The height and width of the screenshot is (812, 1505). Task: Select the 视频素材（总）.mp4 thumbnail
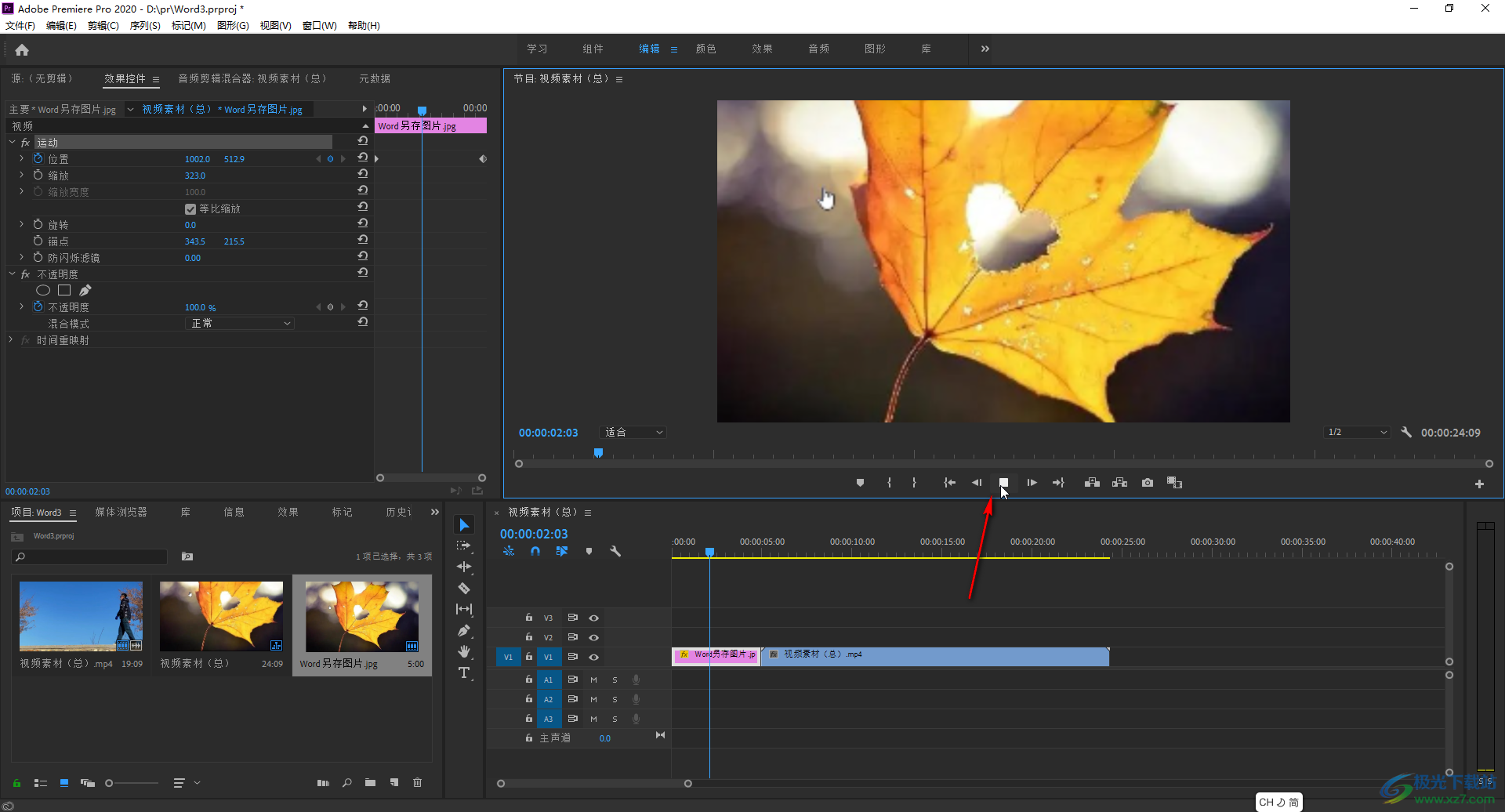(81, 616)
